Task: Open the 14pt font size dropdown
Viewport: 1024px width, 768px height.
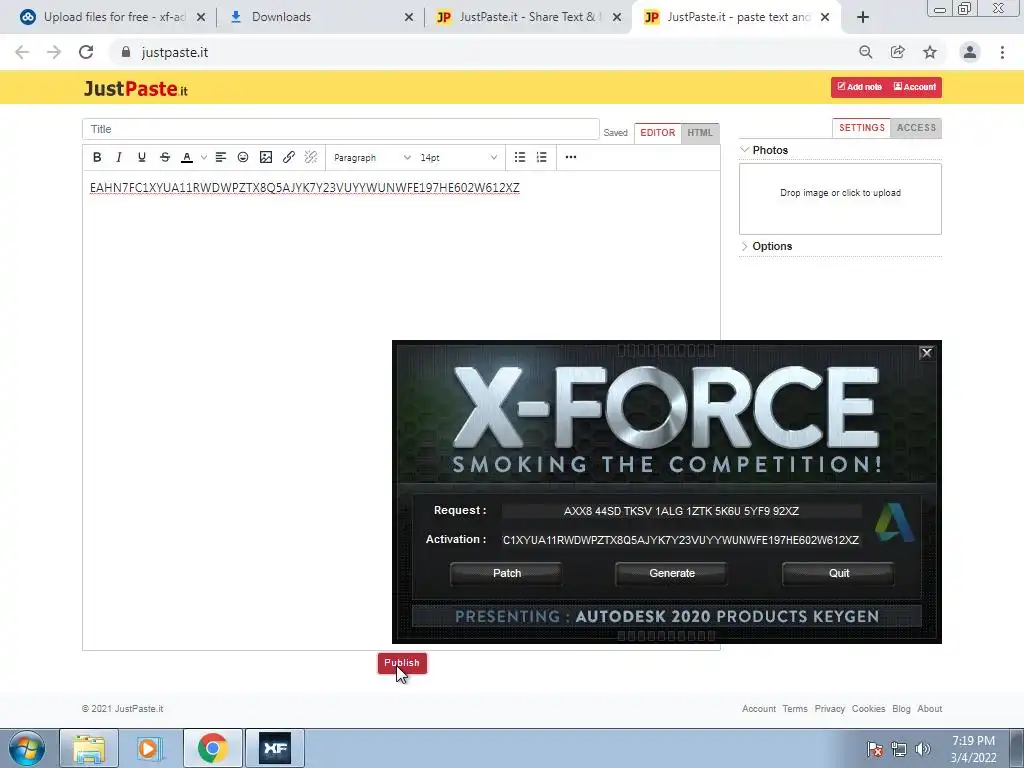Action: 458,157
